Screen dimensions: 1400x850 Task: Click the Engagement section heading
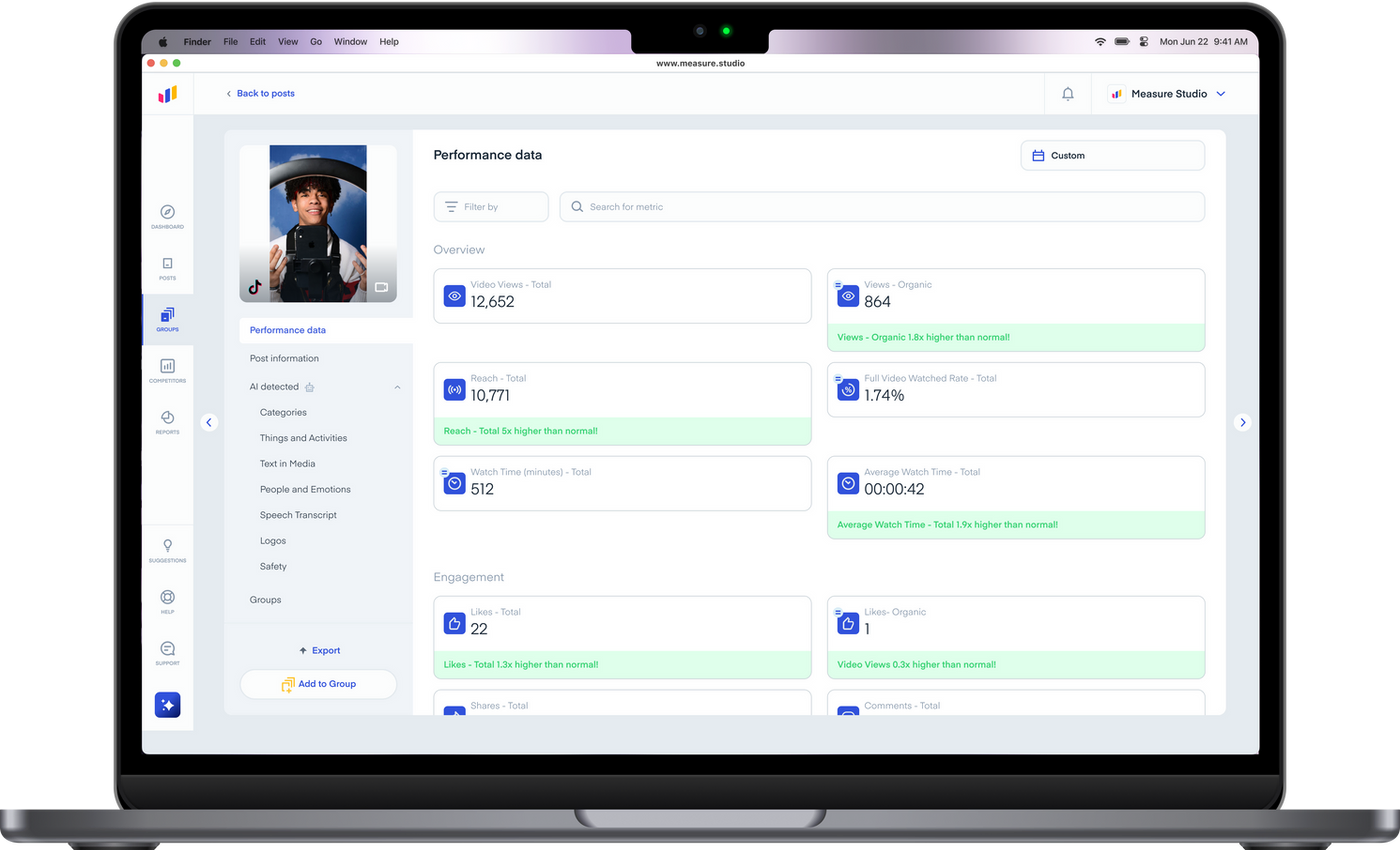(469, 577)
